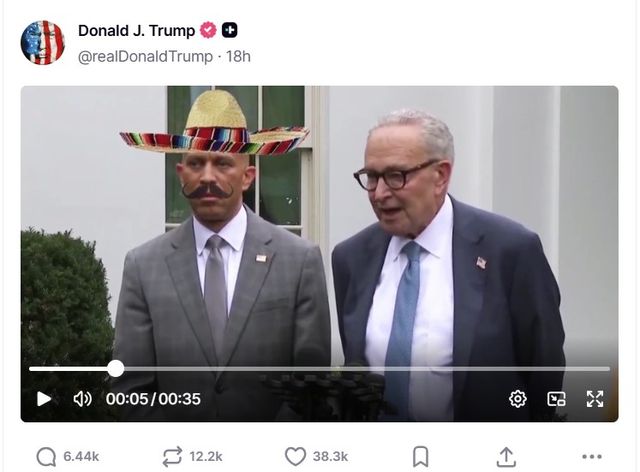Click the 00:05/00:35 time display
This screenshot has width=640, height=472.
pyautogui.click(x=153, y=399)
